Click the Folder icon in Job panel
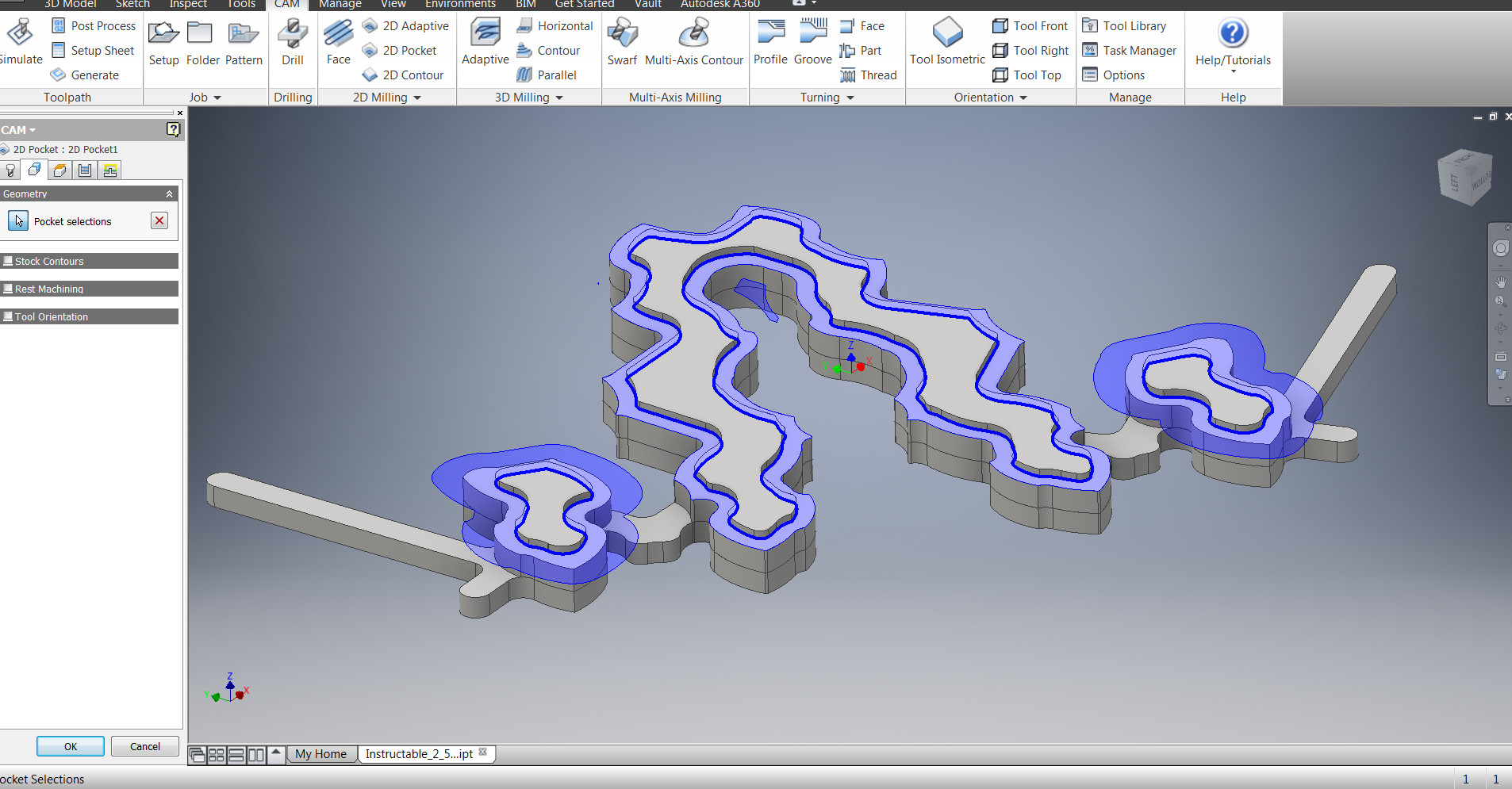Screen dimensions: 1512x789 tap(200, 33)
